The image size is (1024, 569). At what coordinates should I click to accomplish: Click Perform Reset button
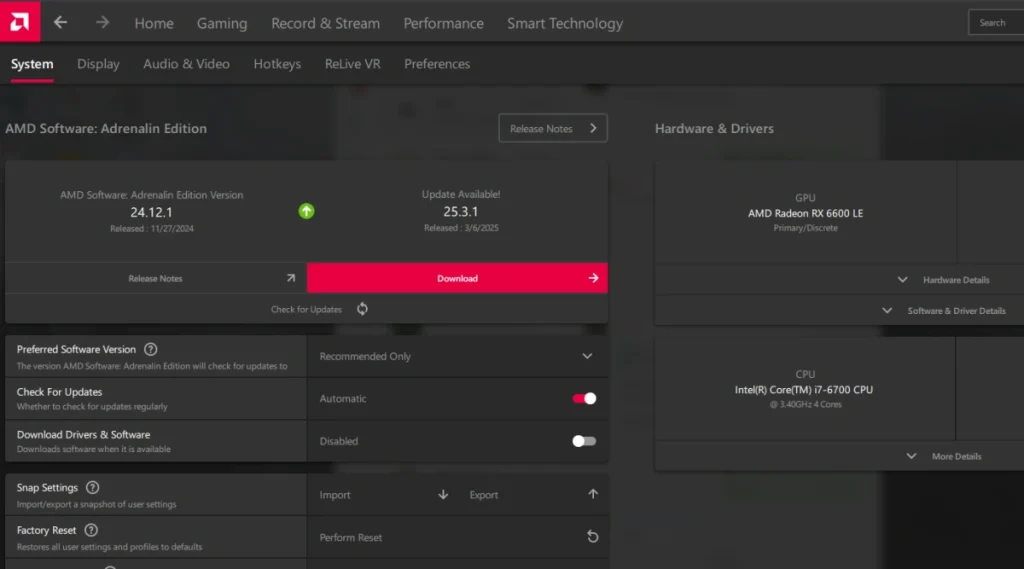pos(457,537)
